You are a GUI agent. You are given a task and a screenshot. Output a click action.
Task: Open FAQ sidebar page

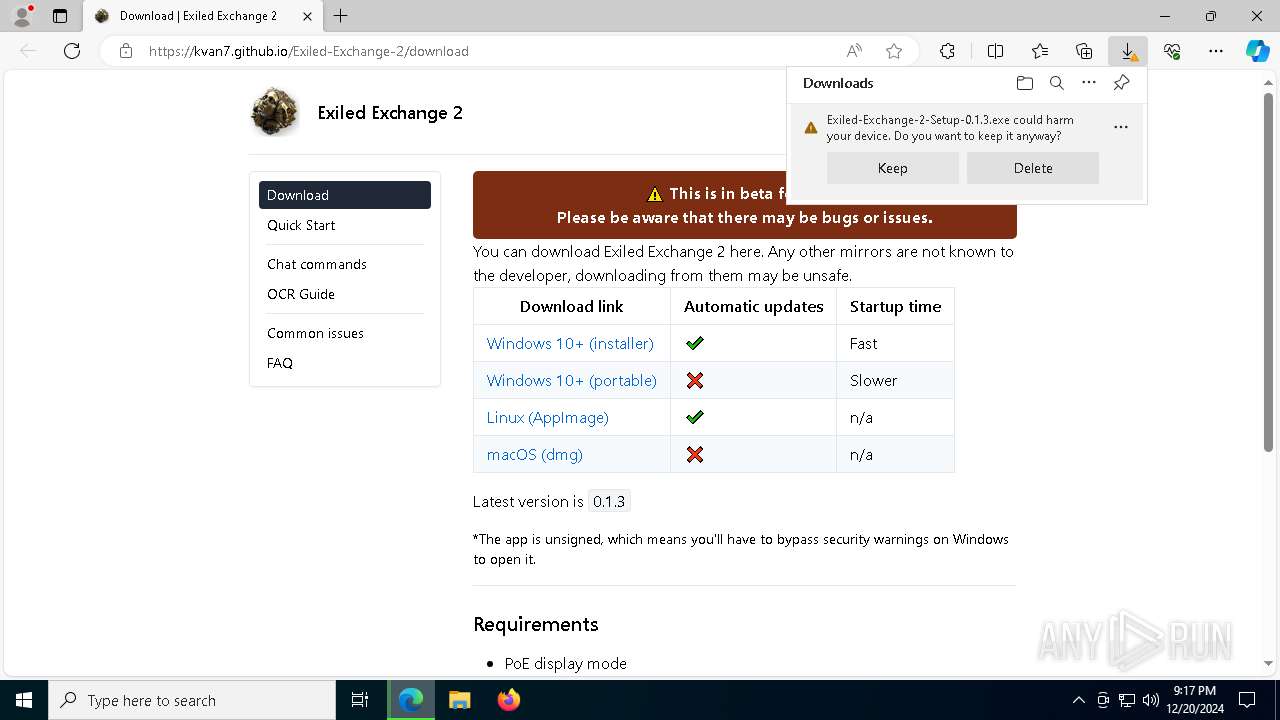280,363
